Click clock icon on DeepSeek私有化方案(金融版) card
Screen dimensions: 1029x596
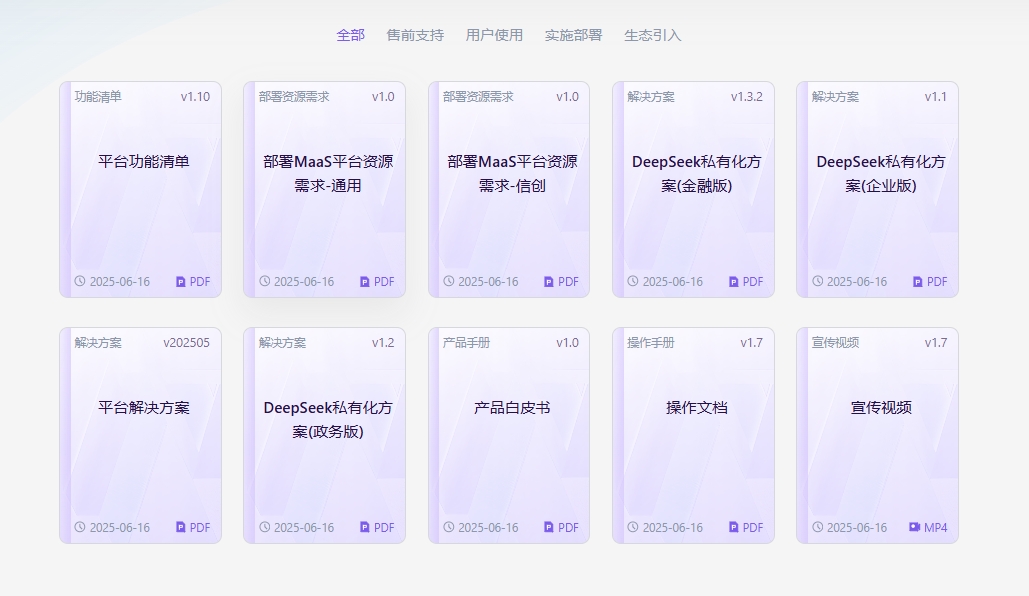coord(633,281)
